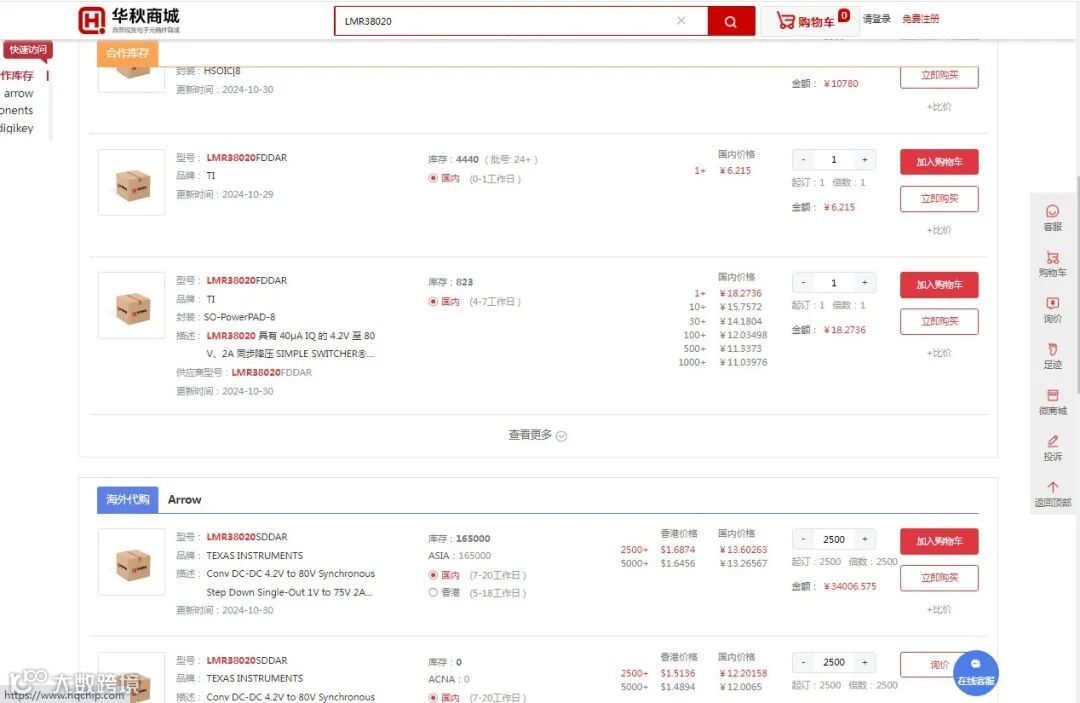The width and height of the screenshot is (1080, 703).
Task: Select domestic radio for Arrow 165000 item
Action: (x=433, y=575)
